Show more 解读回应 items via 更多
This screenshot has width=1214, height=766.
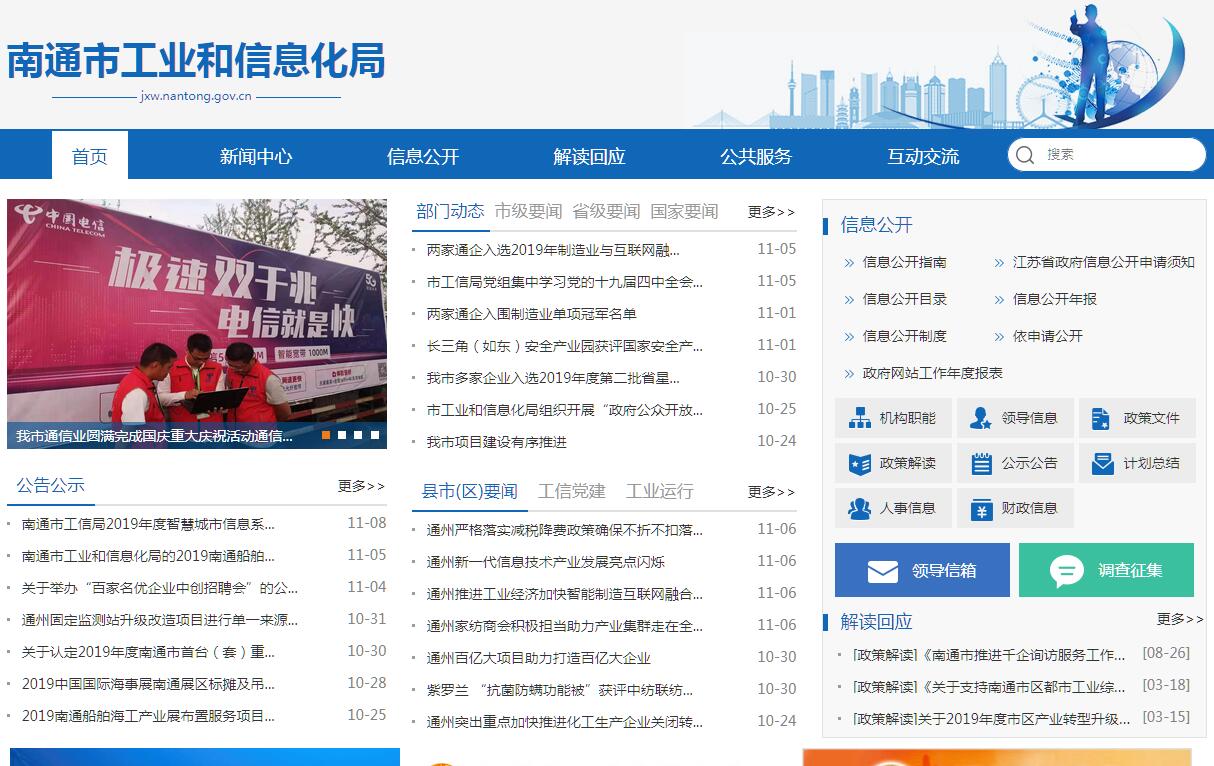[1180, 620]
